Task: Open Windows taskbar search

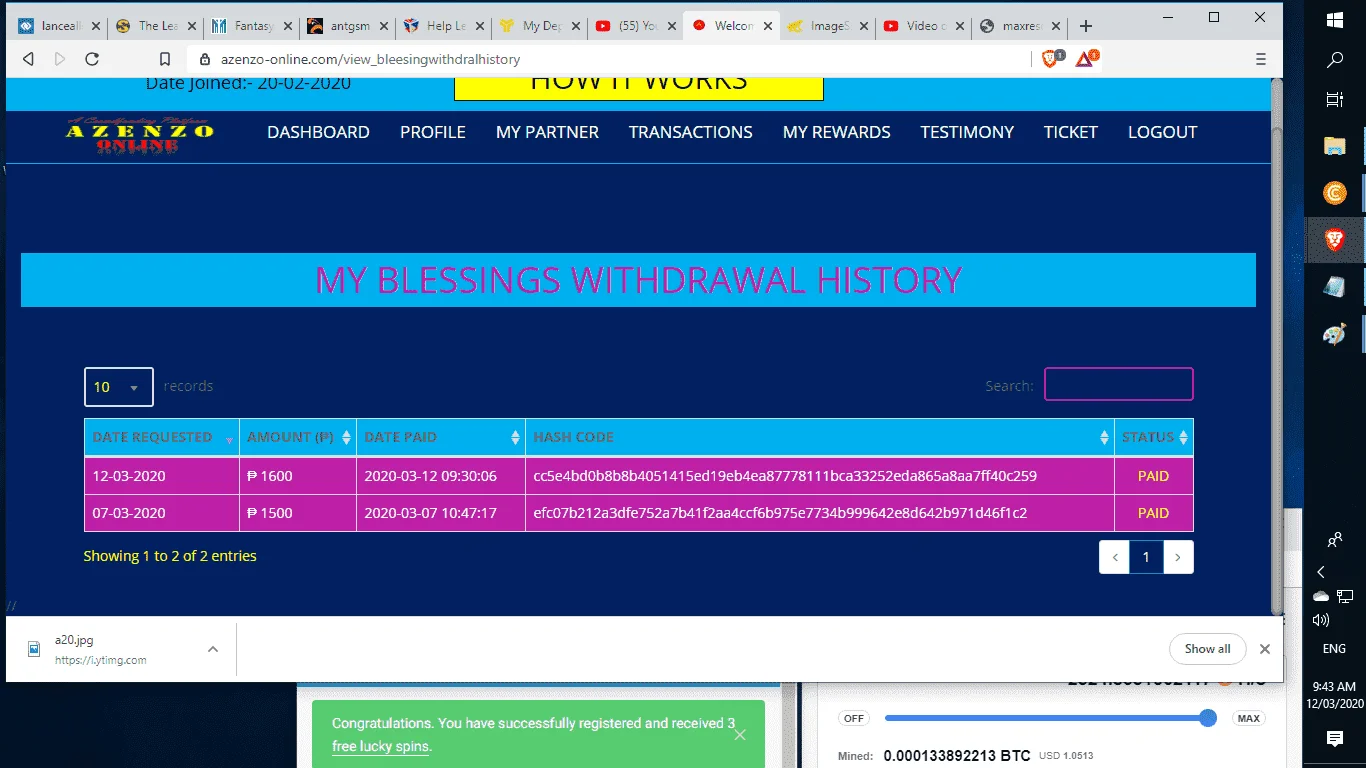Action: (1335, 60)
